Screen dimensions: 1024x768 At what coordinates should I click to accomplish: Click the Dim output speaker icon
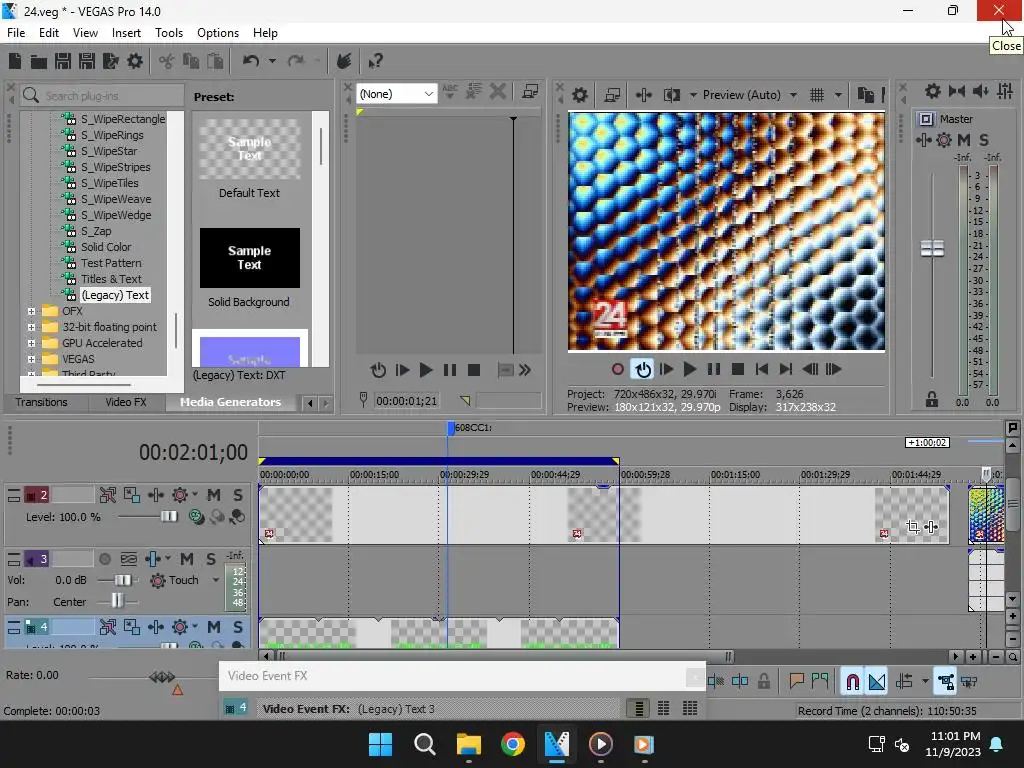(x=981, y=91)
